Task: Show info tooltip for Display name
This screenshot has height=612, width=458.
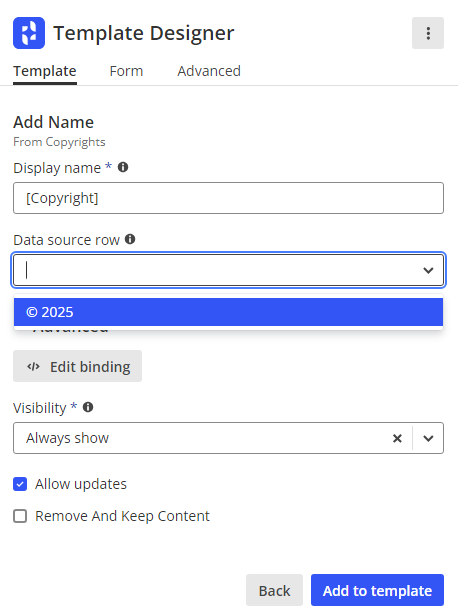Action: tap(123, 167)
